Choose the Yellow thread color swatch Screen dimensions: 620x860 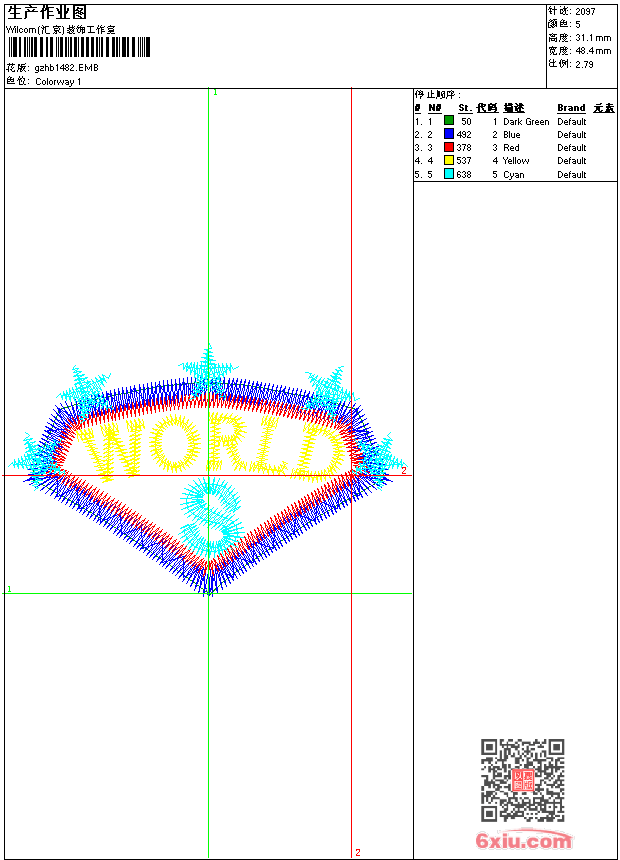[449, 160]
